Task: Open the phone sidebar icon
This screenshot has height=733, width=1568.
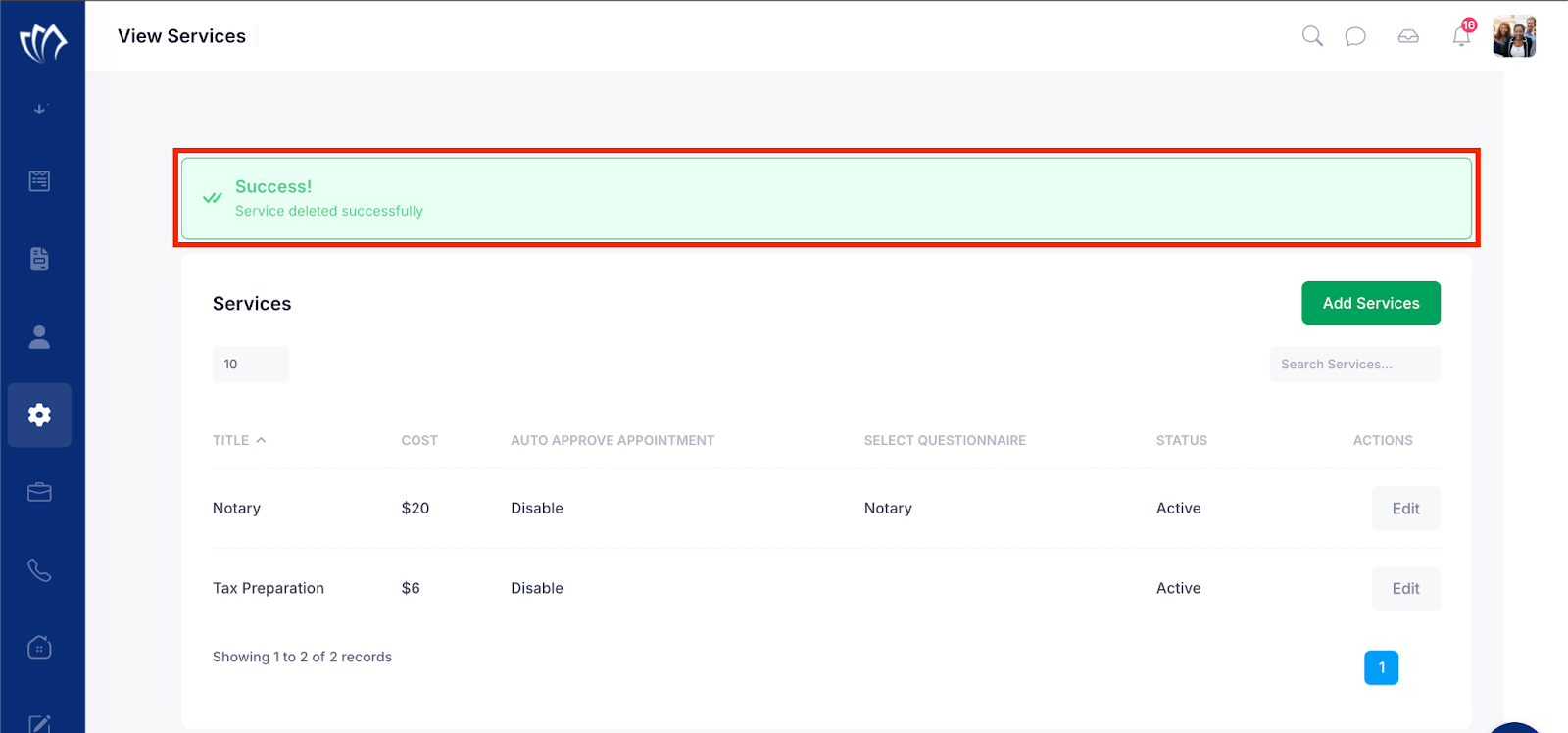Action: pyautogui.click(x=39, y=570)
